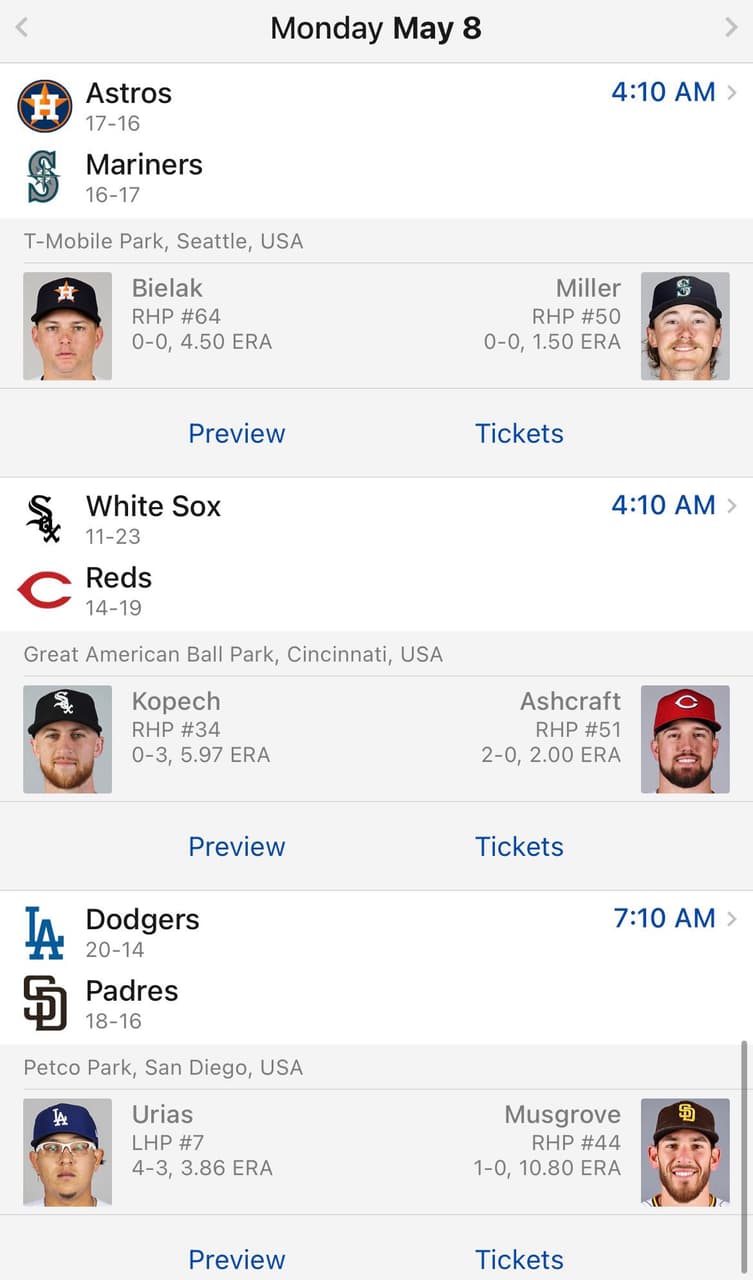Click the Seattle Mariners team logo

44,177
